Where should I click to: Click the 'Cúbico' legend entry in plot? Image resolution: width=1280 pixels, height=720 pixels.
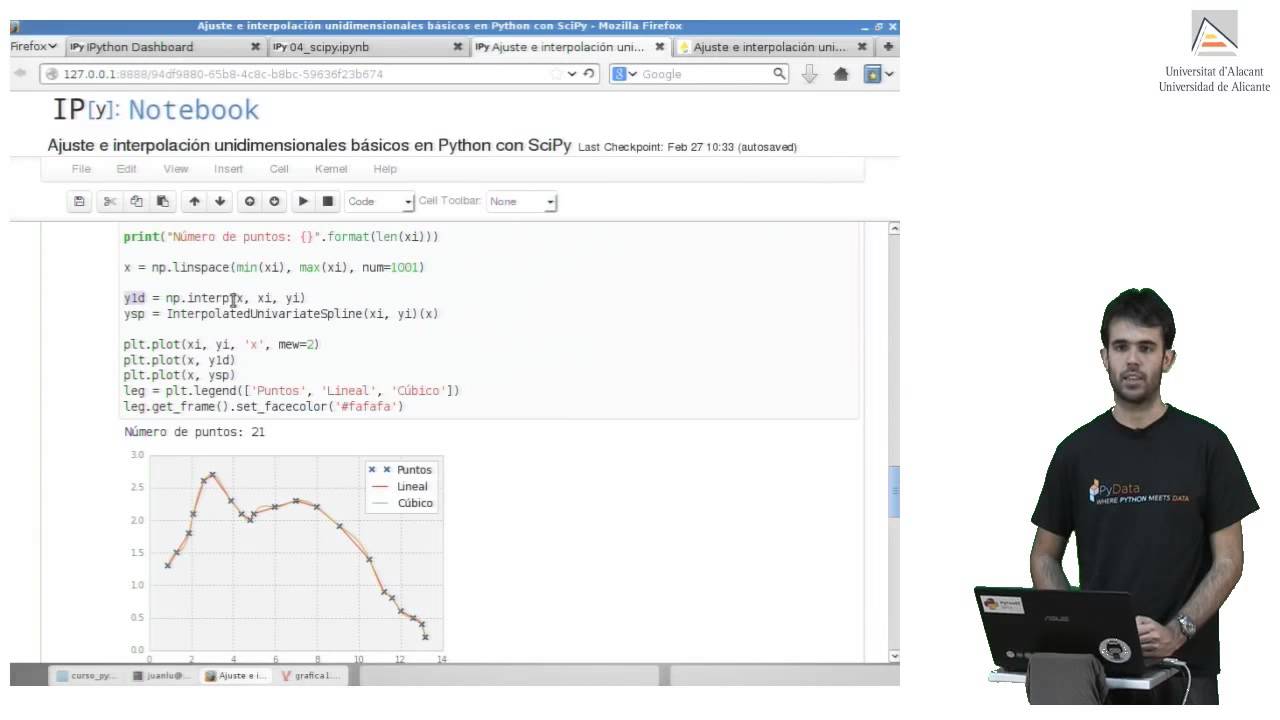tap(415, 503)
